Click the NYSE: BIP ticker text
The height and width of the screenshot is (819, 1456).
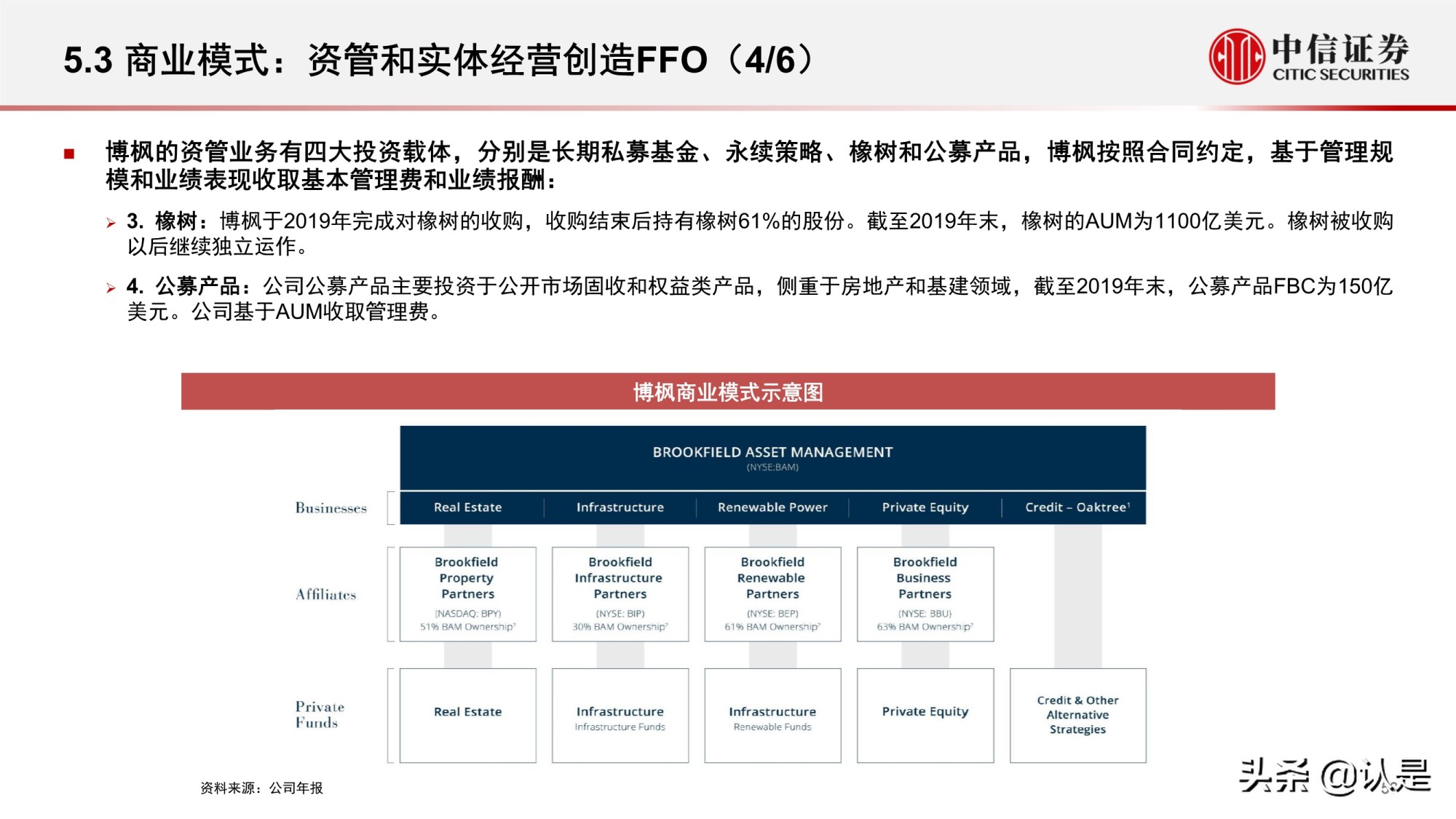619,614
